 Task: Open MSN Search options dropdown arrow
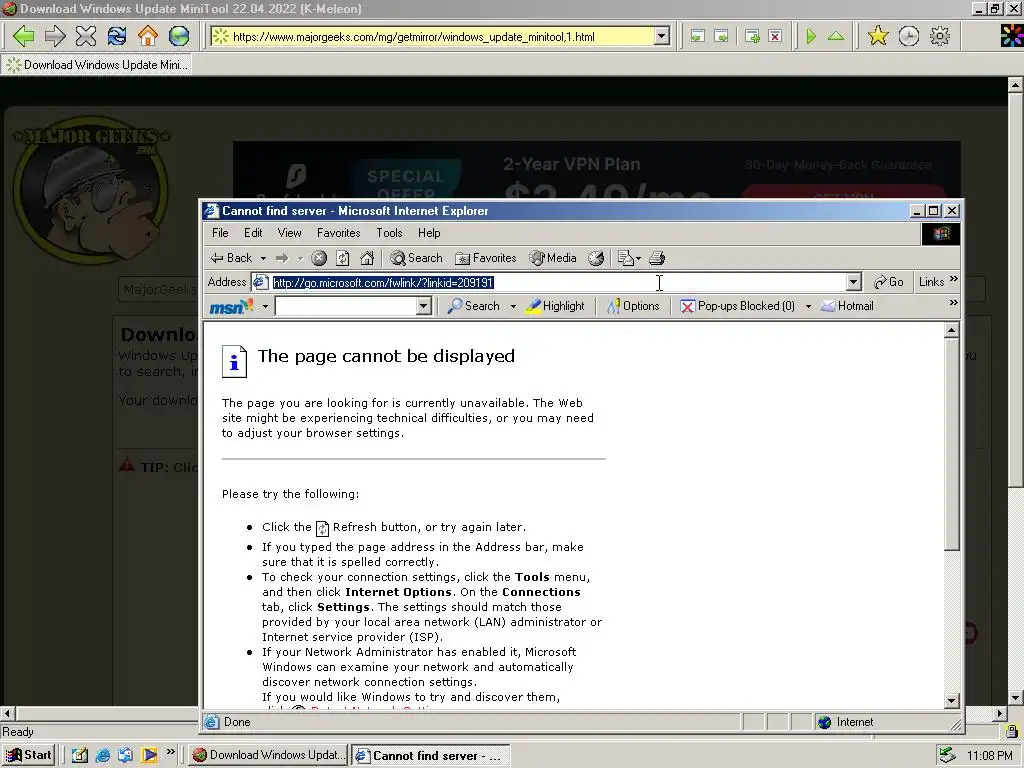point(513,306)
